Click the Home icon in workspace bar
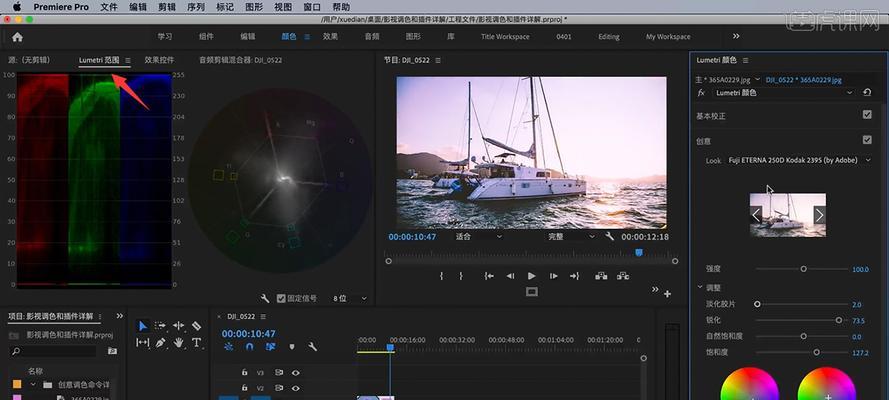The image size is (889, 400). click(18, 37)
